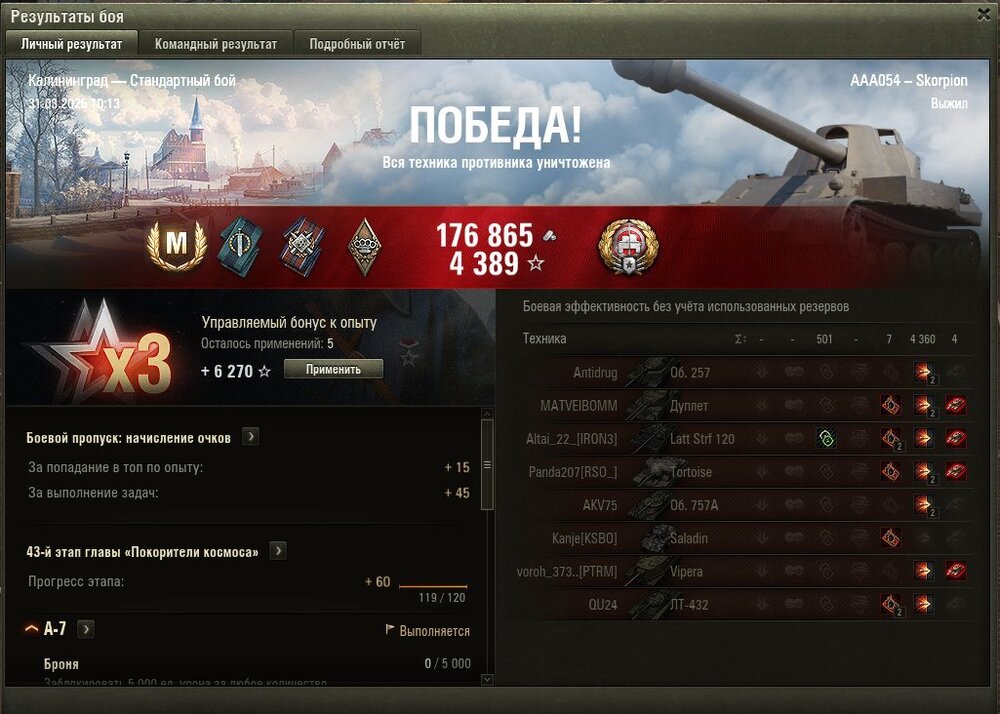This screenshot has width=1000, height=714.
Task: Click the kill icon in MATVEIBOMM row
Action: [x=955, y=405]
